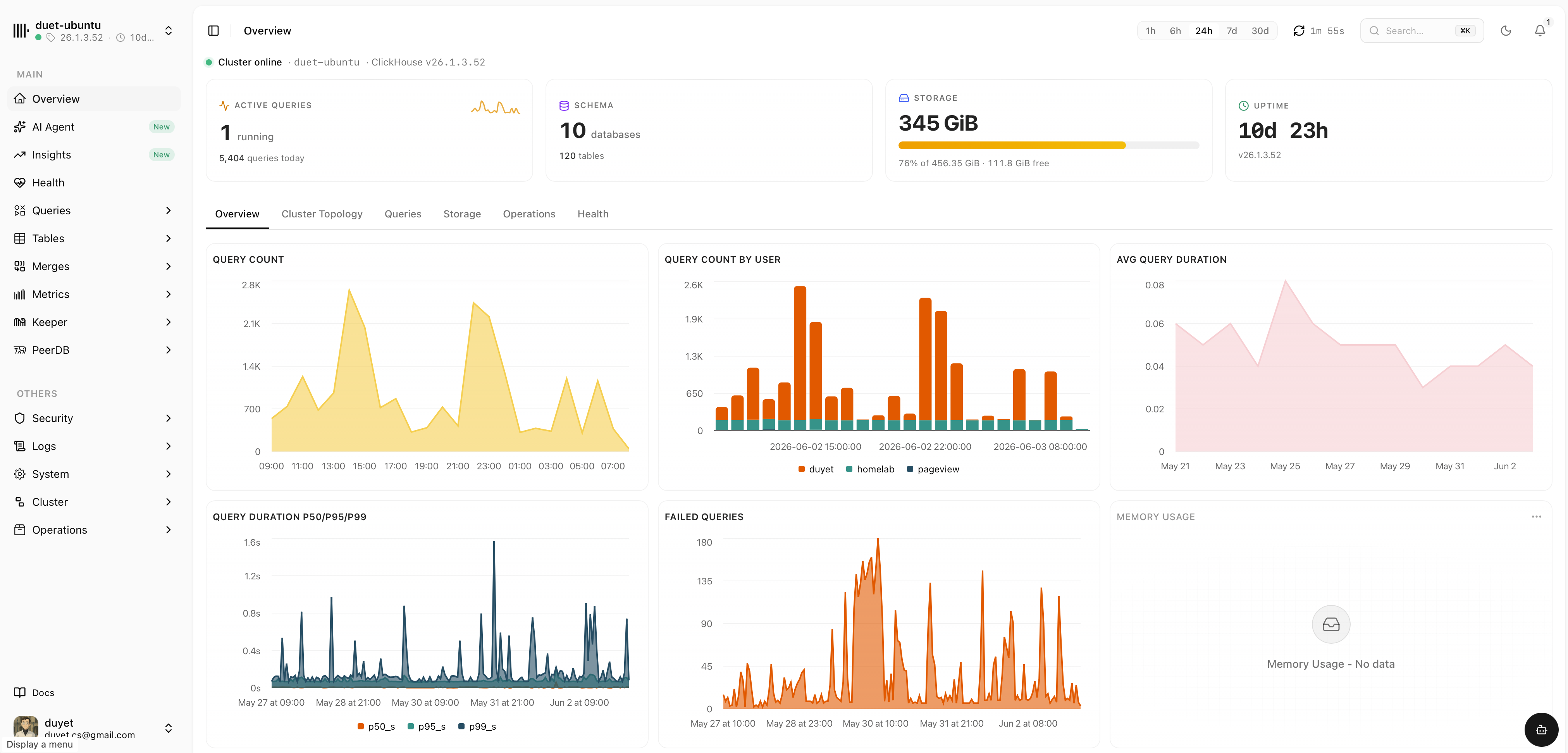Toggle duyet series in legend
Image resolution: width=1568 pixels, height=753 pixels.
coord(816,469)
